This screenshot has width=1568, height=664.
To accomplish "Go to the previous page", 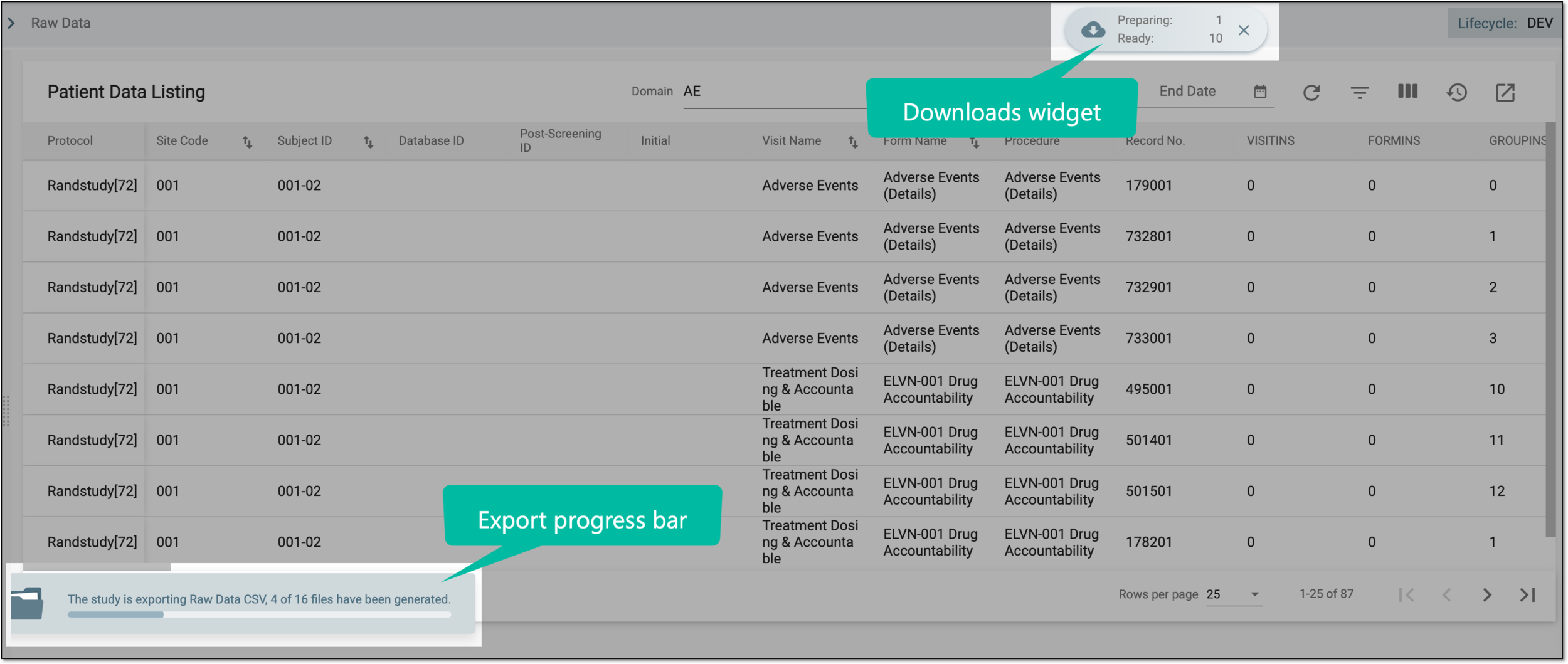I will point(1447,595).
